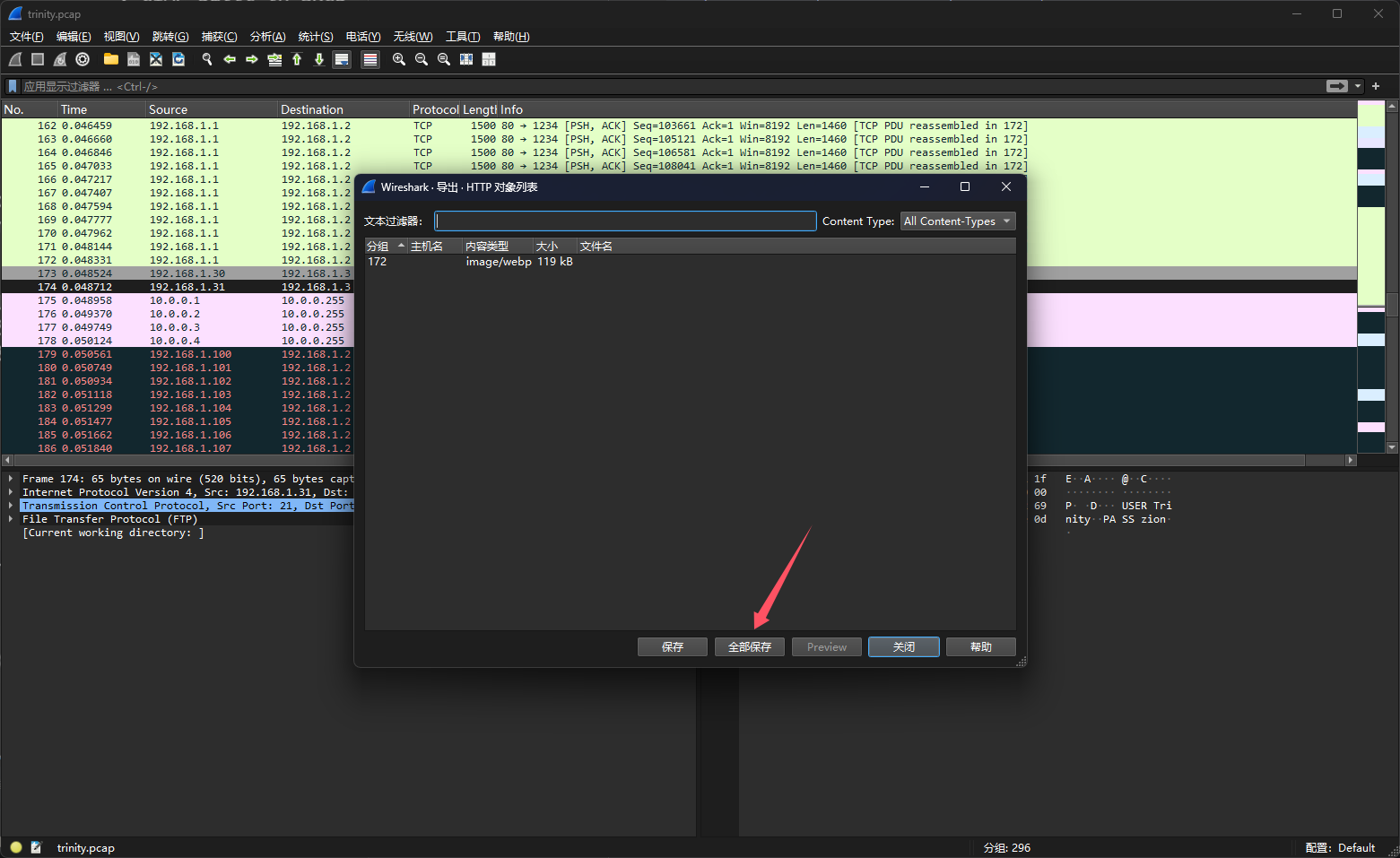Viewport: 1400px width, 858px height.
Task: Click the start capture shark fin icon
Action: click(x=15, y=59)
